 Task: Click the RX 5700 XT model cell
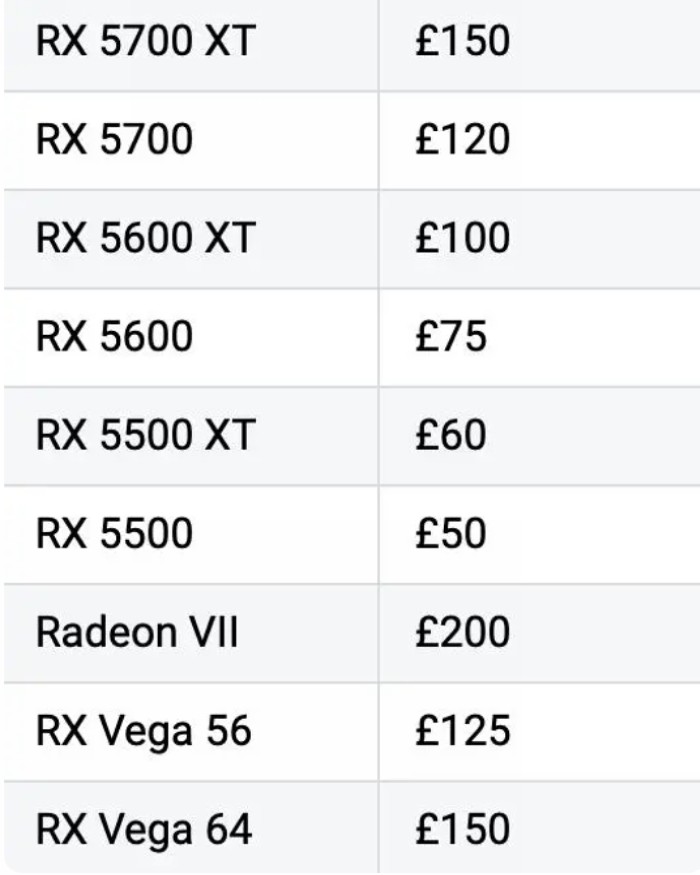click(x=146, y=41)
